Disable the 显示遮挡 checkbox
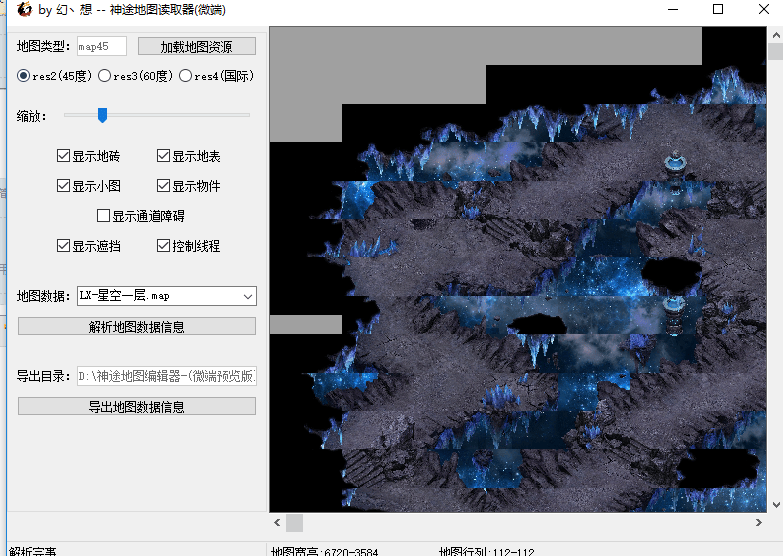The image size is (783, 556). [64, 246]
